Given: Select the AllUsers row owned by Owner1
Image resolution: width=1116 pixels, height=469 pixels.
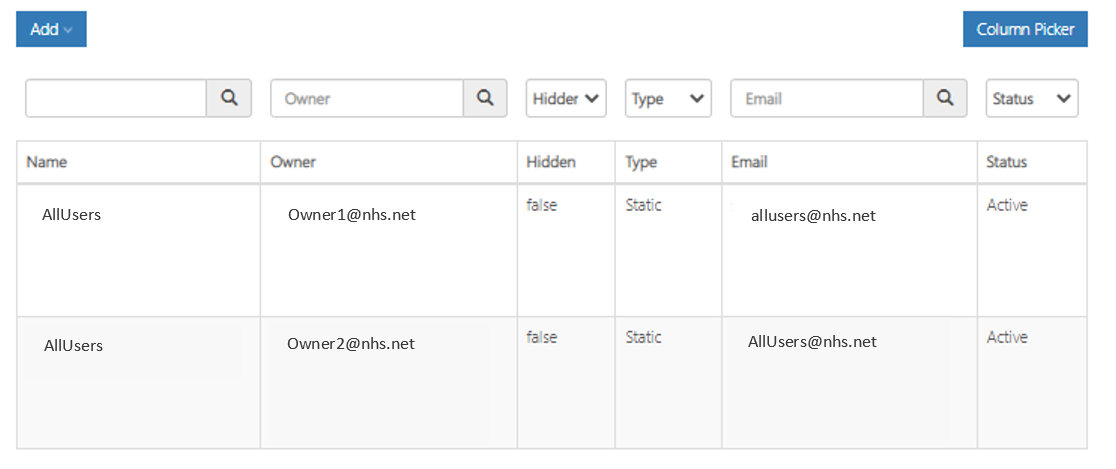Looking at the screenshot, I should click(x=552, y=251).
